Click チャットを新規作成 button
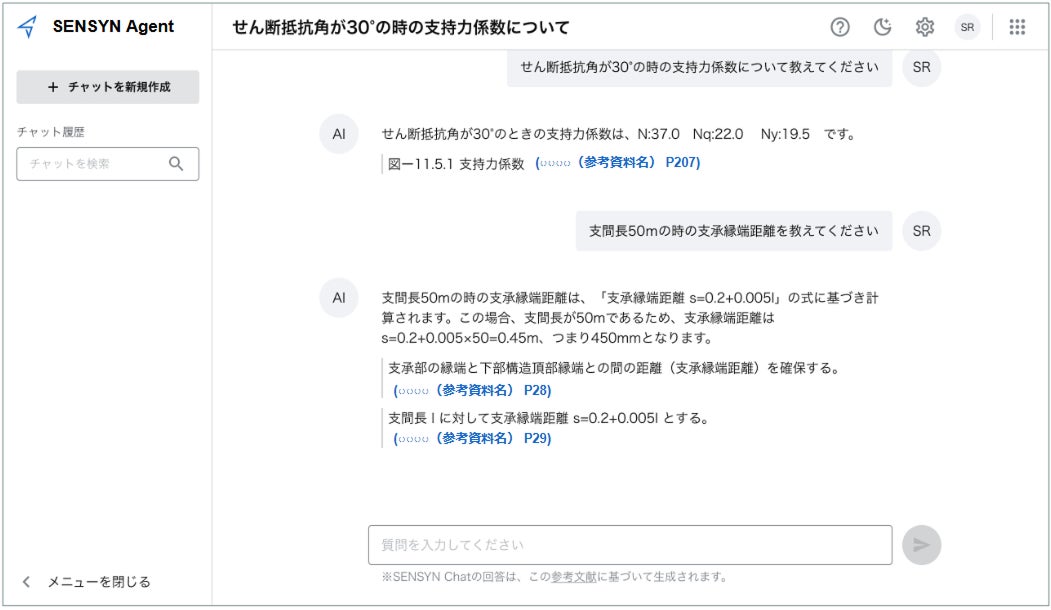This screenshot has height=610, width=1051. click(x=108, y=87)
